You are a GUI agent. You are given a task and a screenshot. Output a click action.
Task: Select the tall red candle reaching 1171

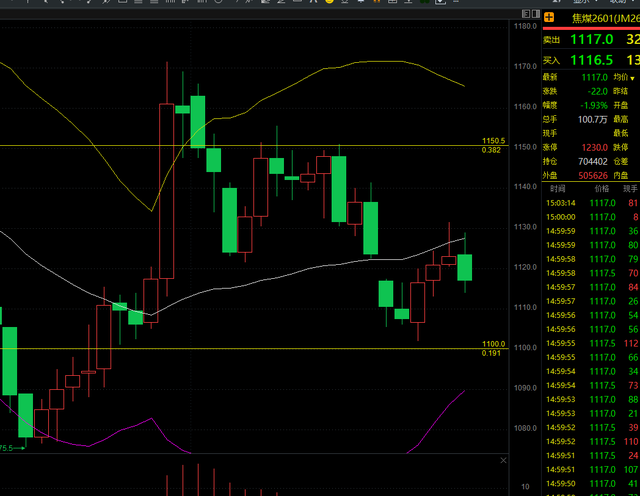pyautogui.click(x=167, y=191)
